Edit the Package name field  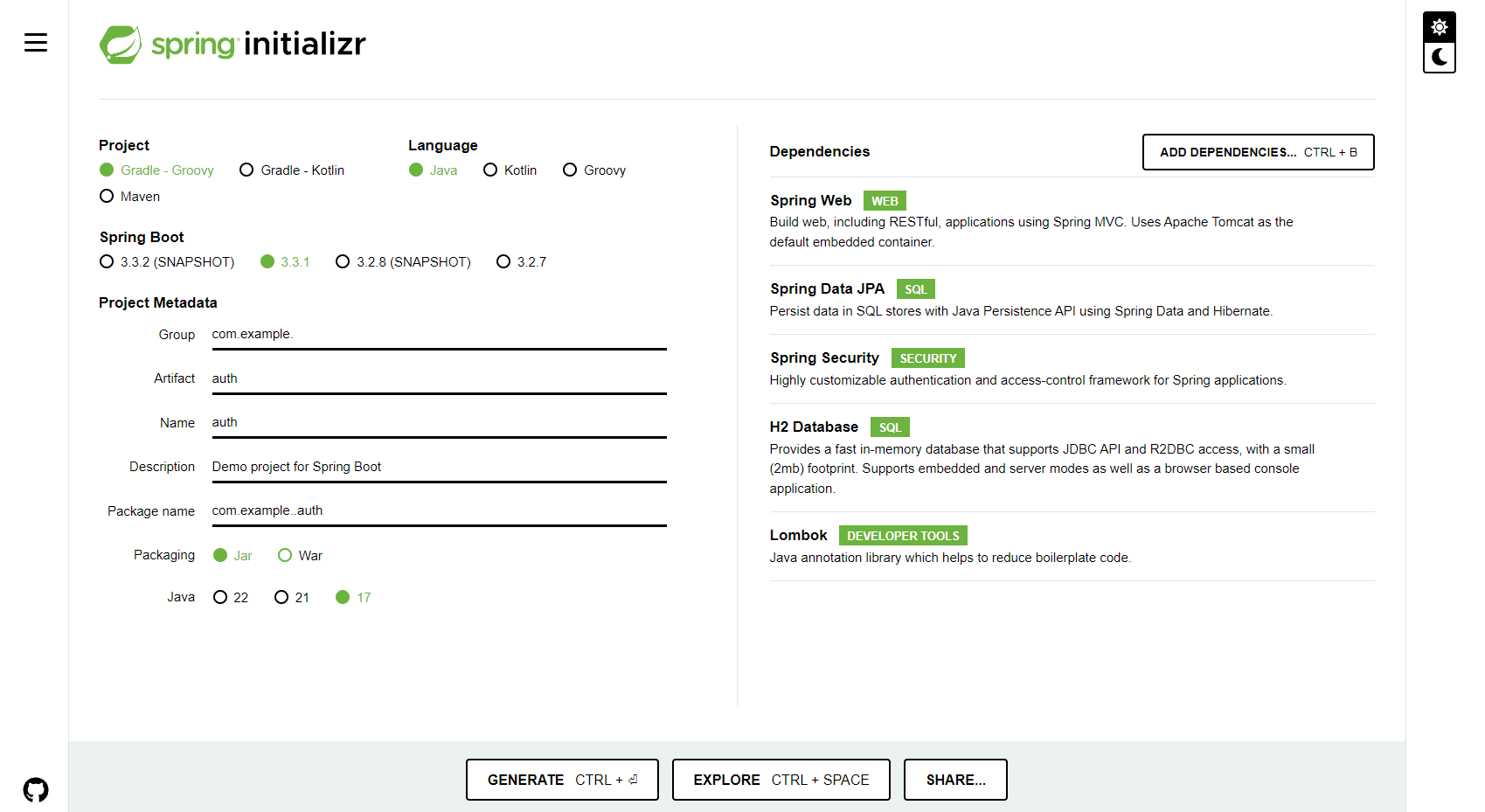pyautogui.click(x=439, y=511)
